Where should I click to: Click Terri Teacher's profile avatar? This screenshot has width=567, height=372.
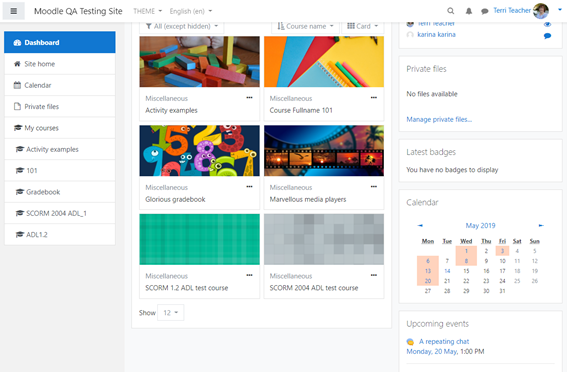[x=541, y=11]
